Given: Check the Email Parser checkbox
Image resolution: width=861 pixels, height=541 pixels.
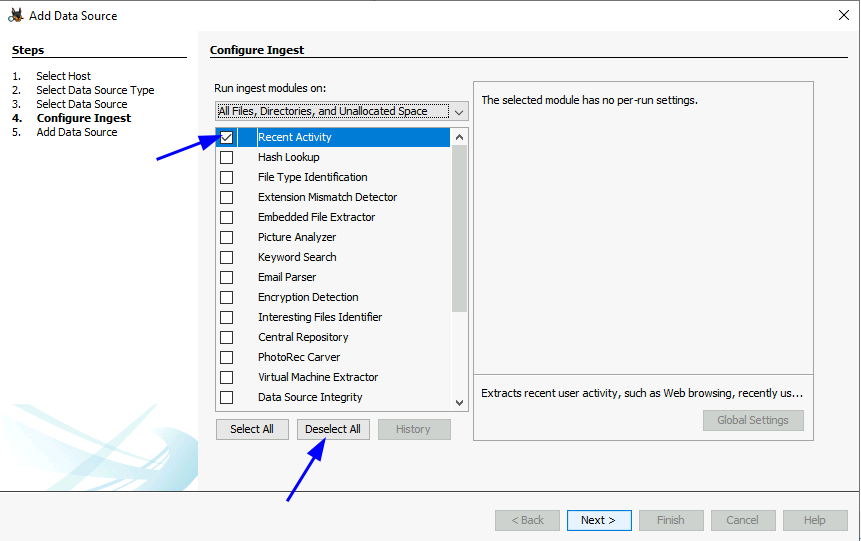Looking at the screenshot, I should [227, 277].
